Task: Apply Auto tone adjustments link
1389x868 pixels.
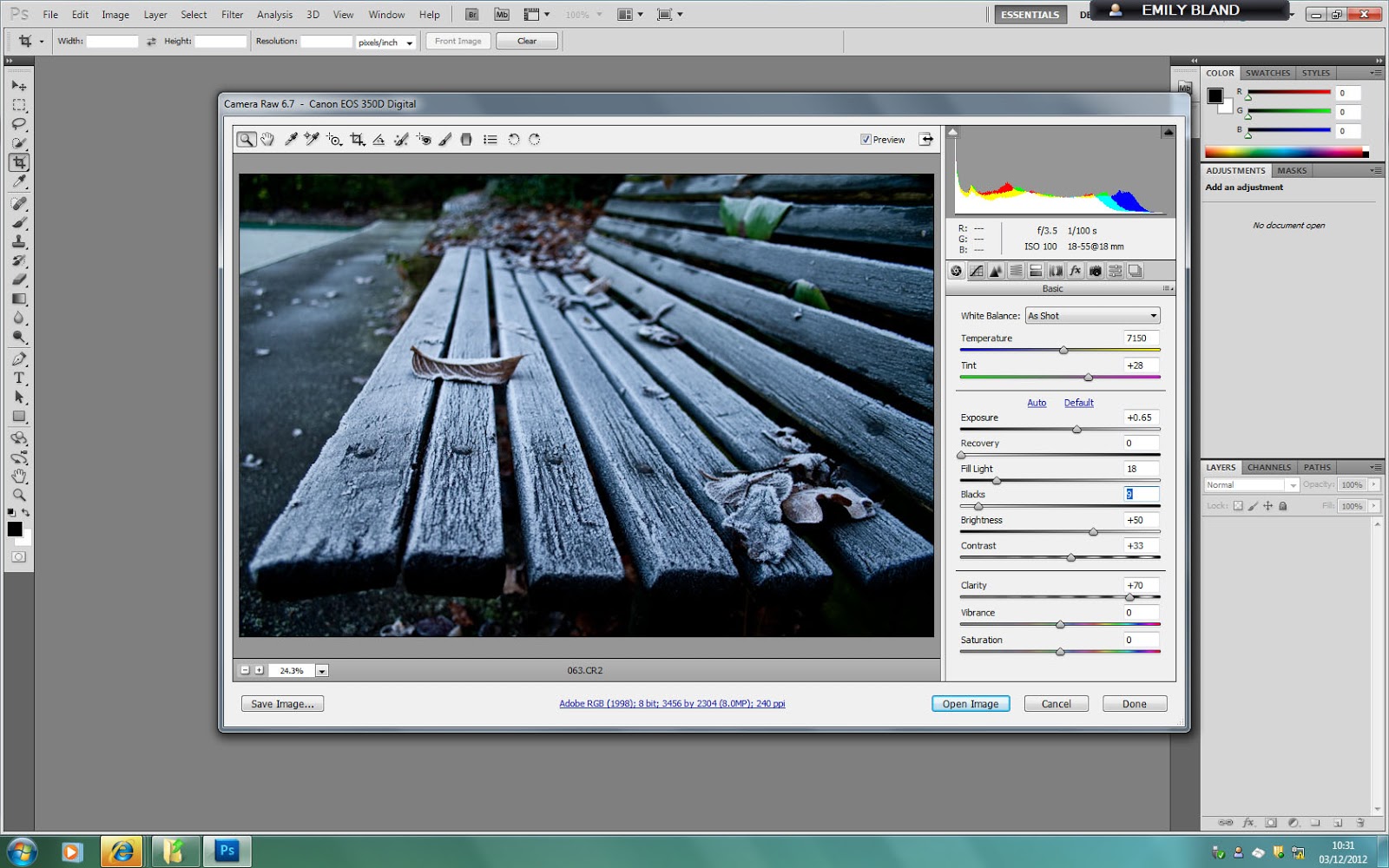Action: [1037, 403]
